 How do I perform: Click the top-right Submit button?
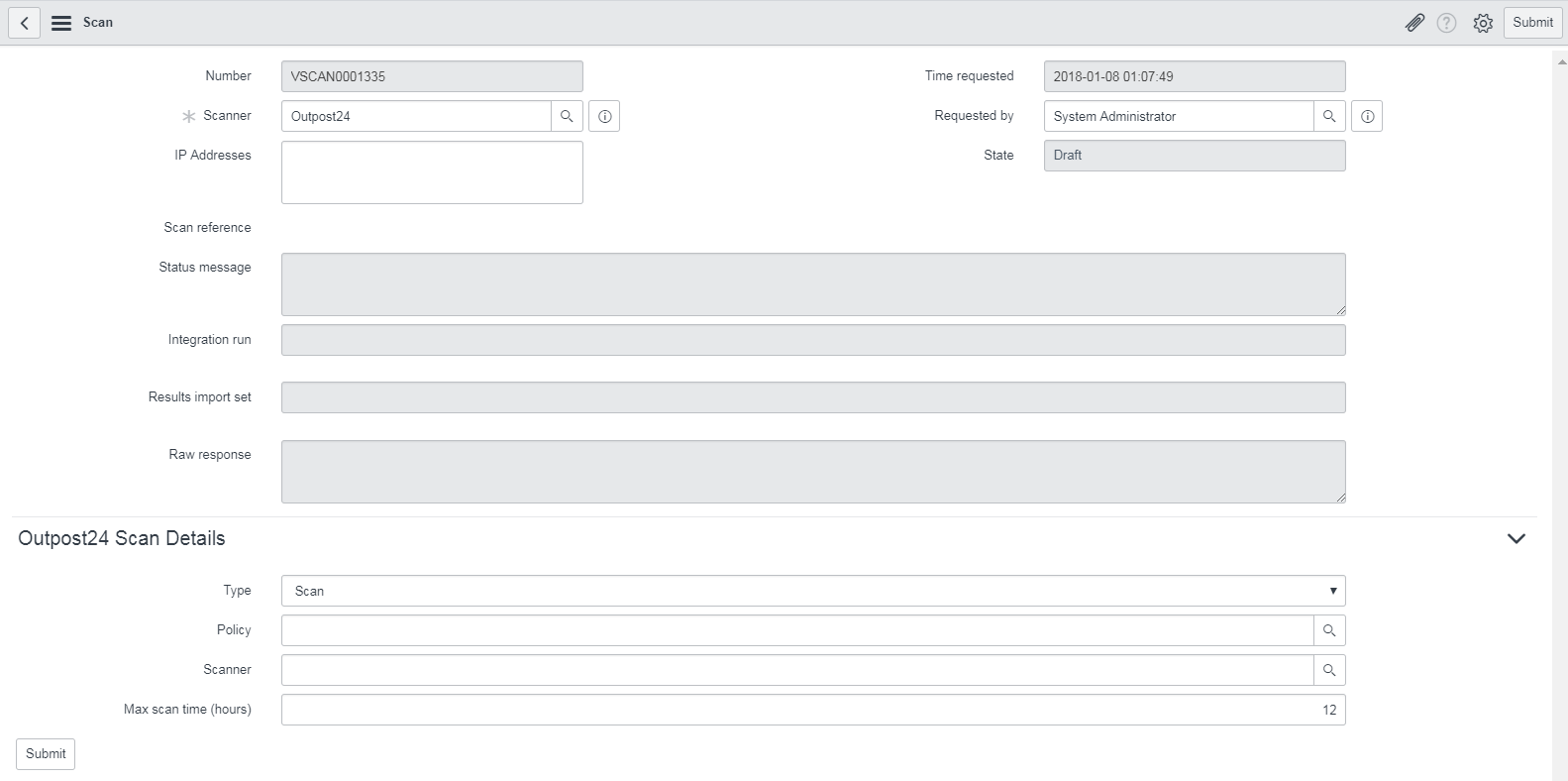[x=1532, y=23]
